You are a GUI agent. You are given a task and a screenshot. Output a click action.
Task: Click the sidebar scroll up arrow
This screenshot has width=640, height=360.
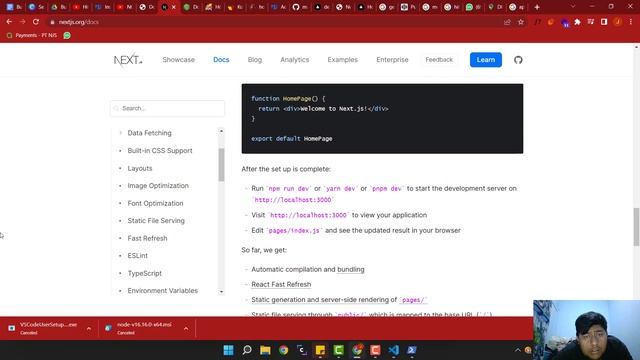[x=221, y=131]
